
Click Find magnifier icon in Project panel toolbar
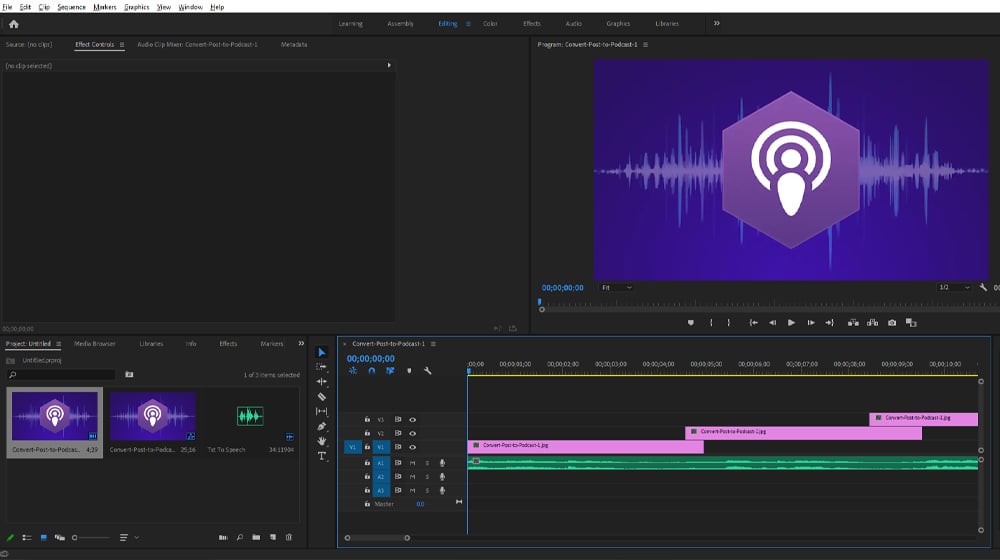coord(240,538)
